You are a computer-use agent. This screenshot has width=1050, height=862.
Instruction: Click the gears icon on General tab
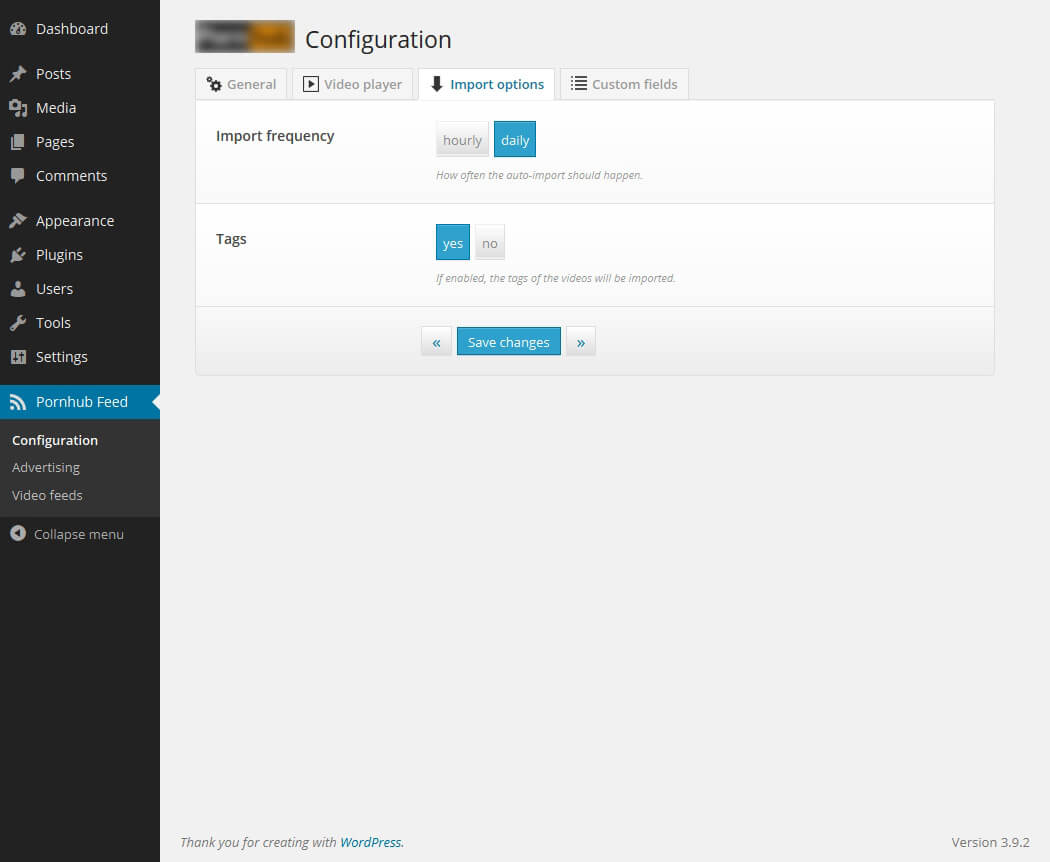[x=214, y=84]
